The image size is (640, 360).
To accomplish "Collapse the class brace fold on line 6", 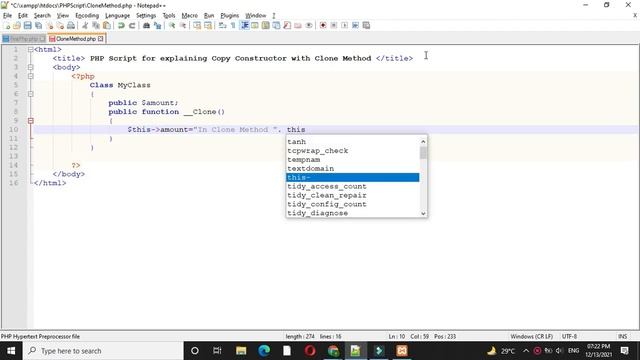I will pos(31,94).
